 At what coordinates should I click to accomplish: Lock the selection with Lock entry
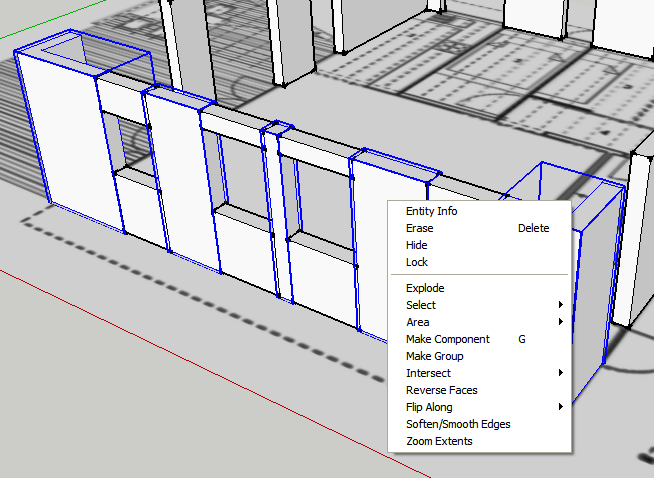point(416,262)
